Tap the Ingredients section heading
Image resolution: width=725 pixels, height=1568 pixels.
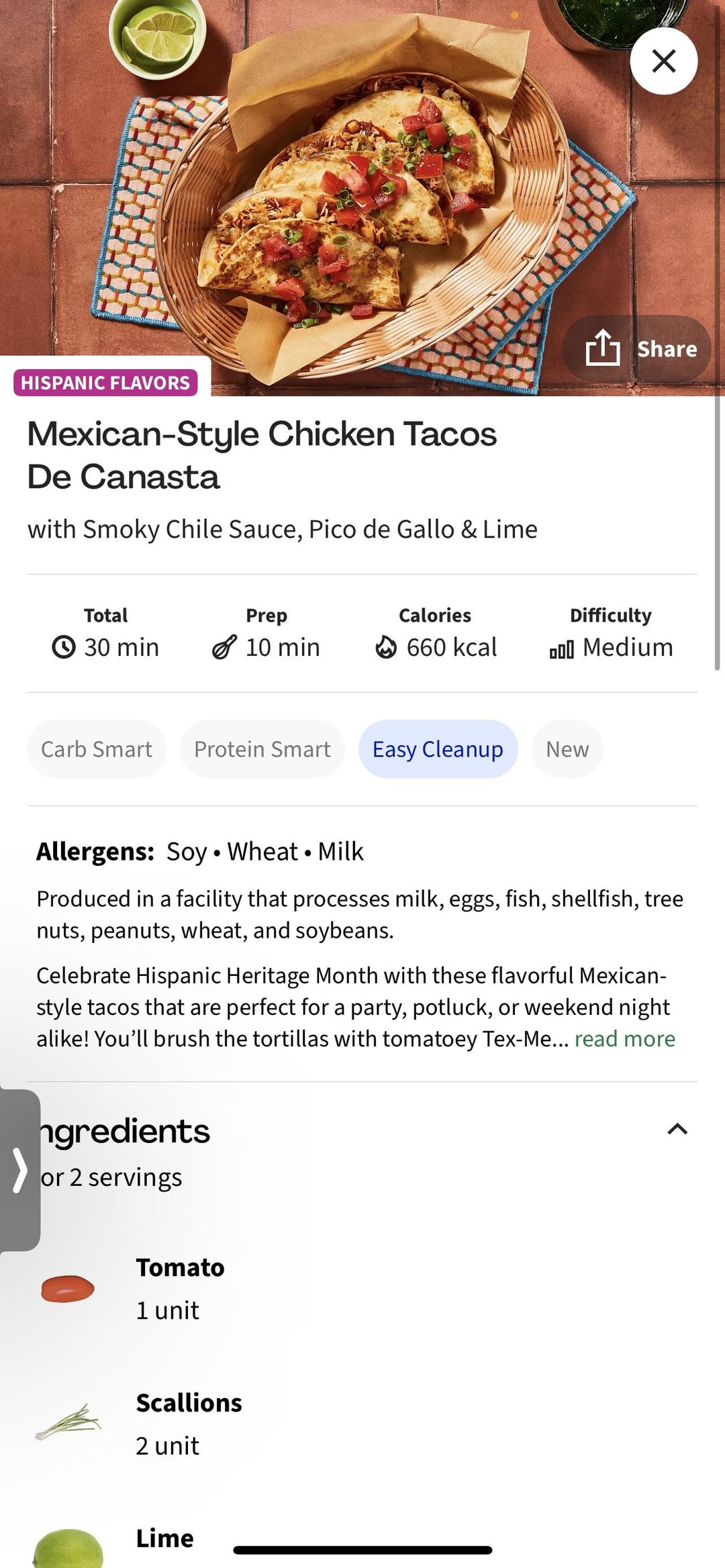(x=125, y=1132)
